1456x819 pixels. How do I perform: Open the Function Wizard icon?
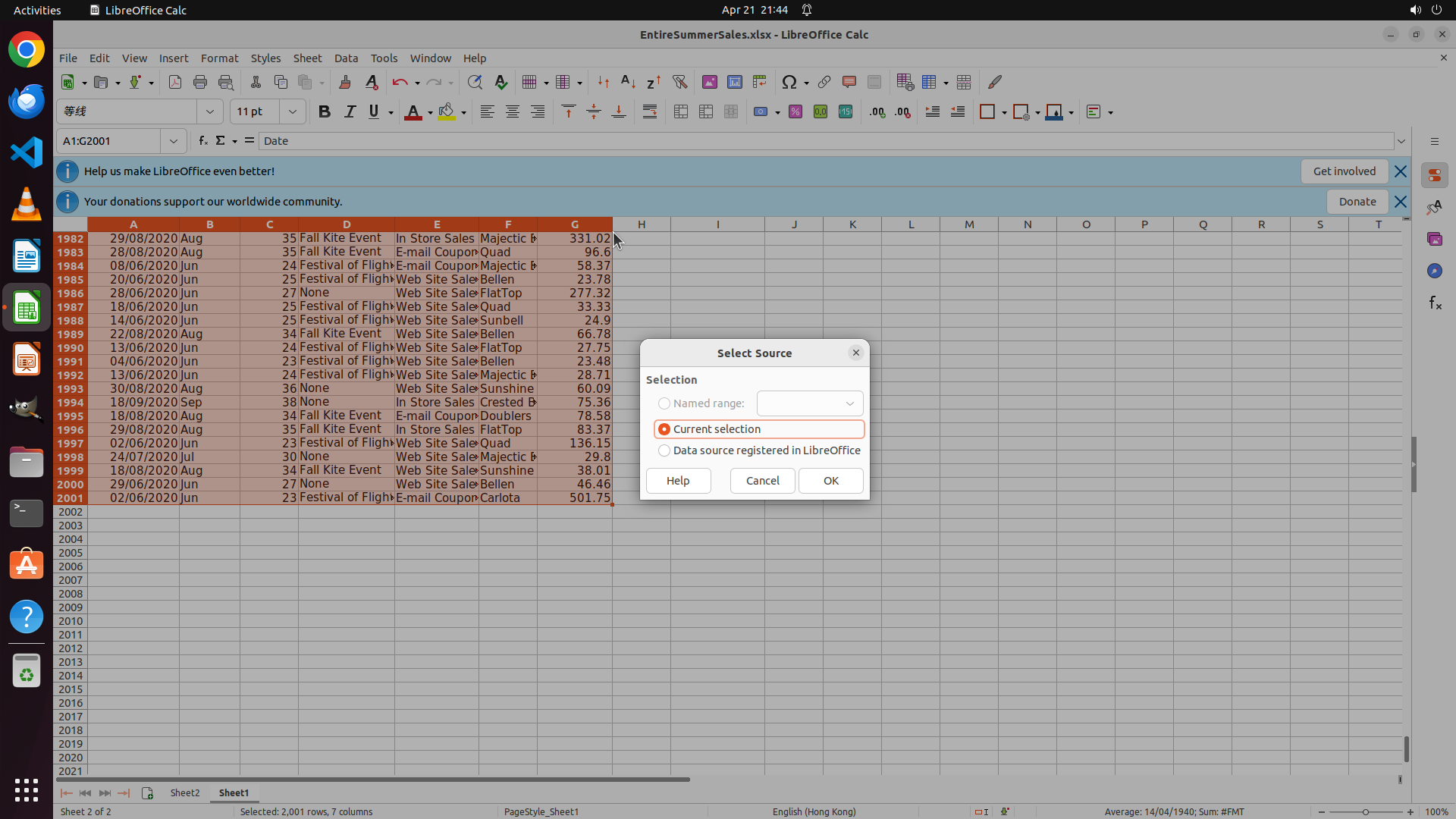pos(203,141)
